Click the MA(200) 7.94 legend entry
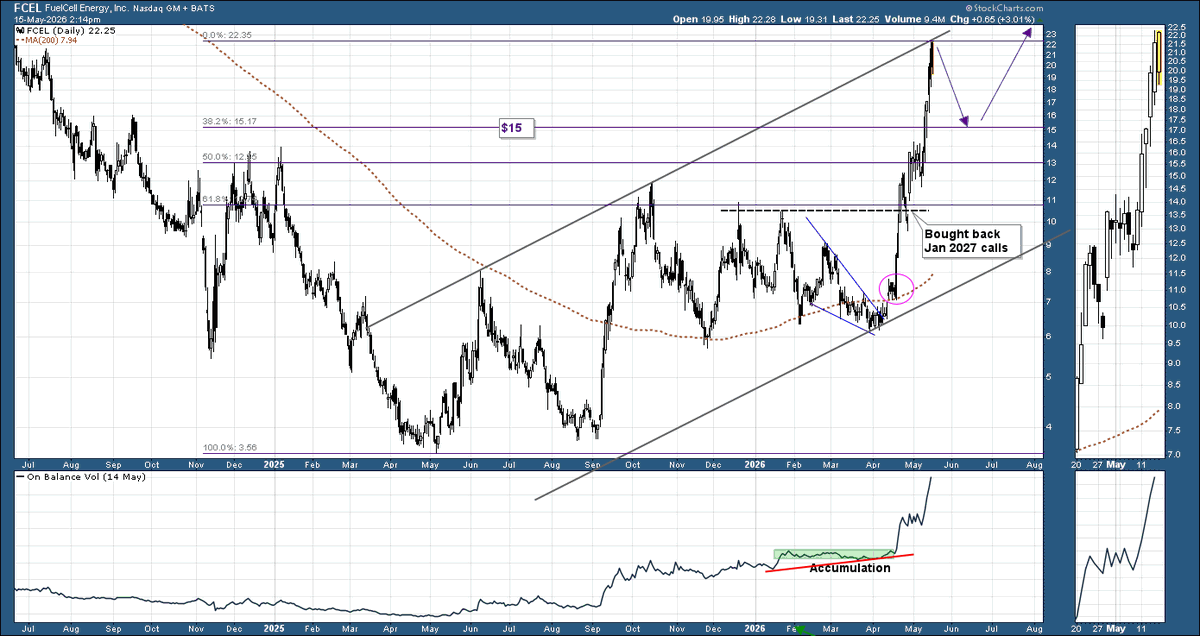This screenshot has height=636, width=1200. pyautogui.click(x=48, y=41)
